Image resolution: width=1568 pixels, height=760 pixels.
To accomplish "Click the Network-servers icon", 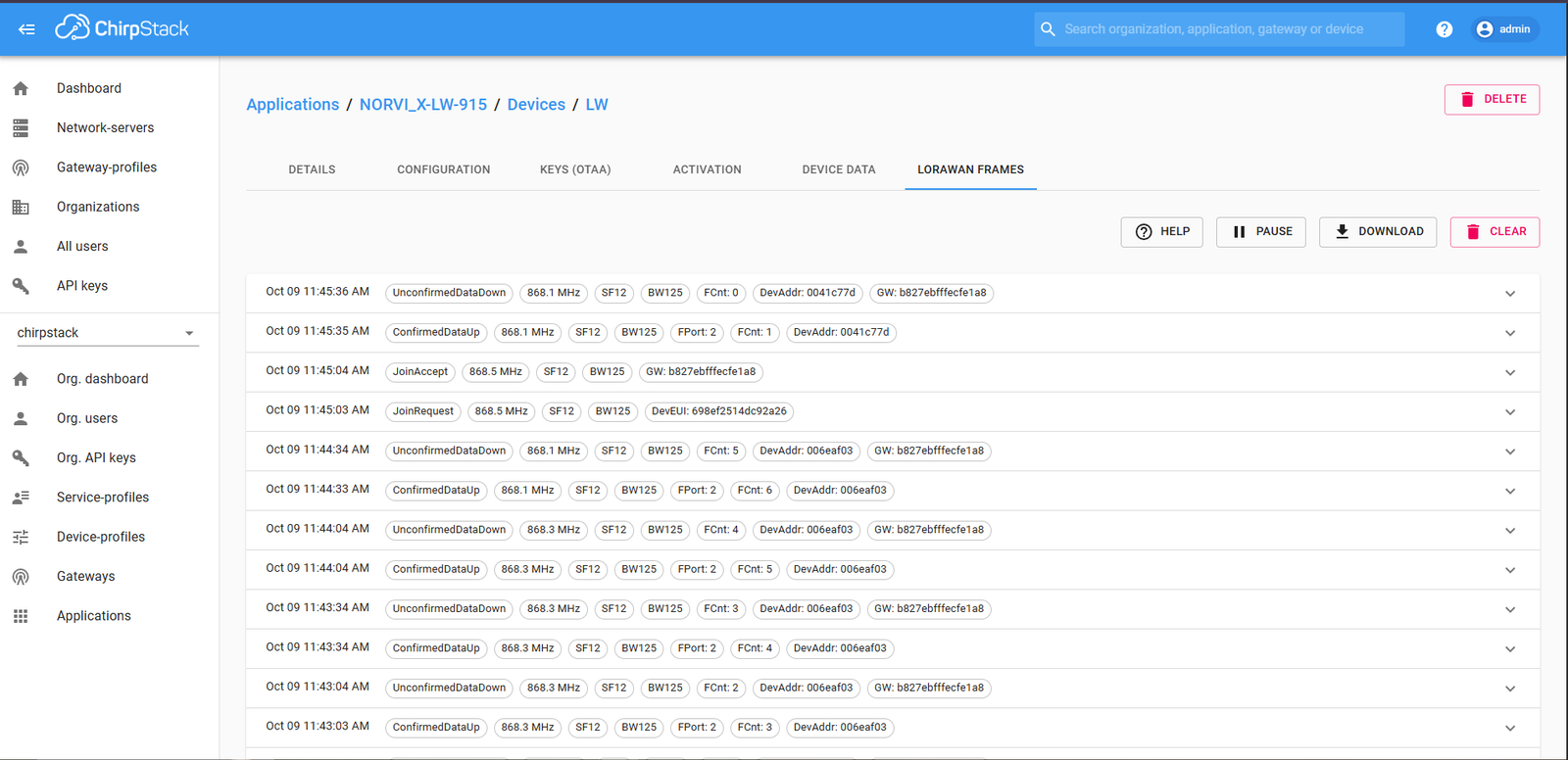I will tap(21, 128).
